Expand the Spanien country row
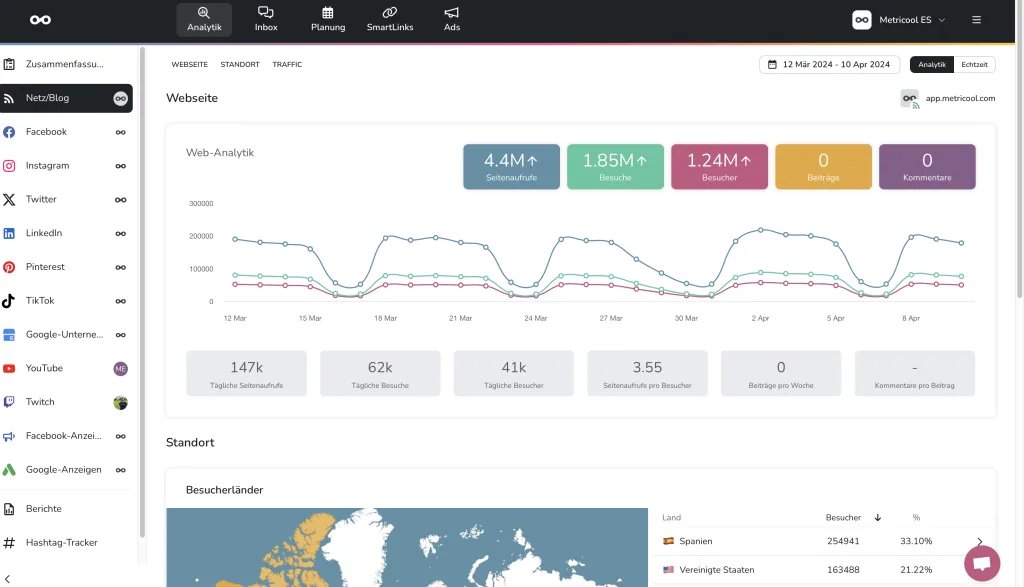The image size is (1024, 587). tap(979, 541)
